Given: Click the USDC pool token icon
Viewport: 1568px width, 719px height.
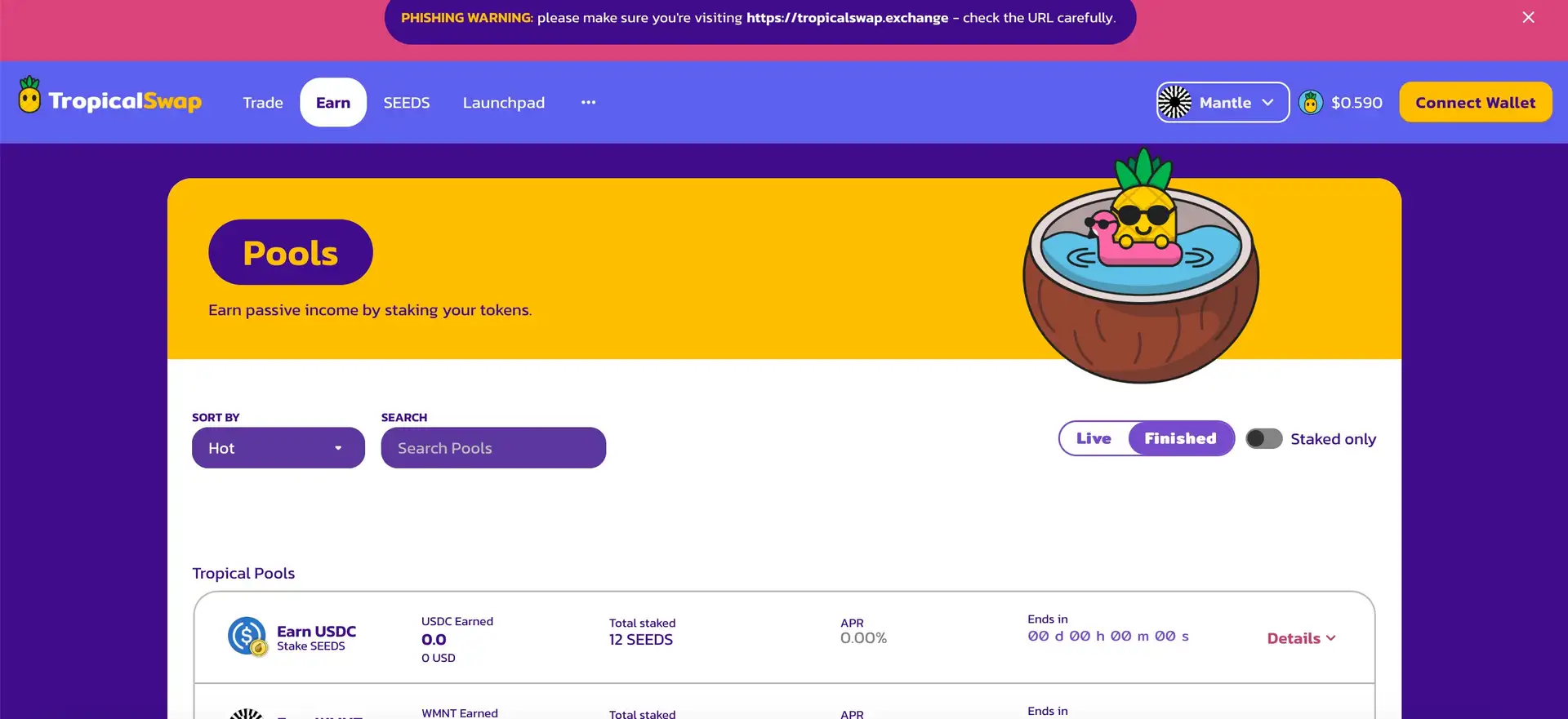Looking at the screenshot, I should 247,637.
